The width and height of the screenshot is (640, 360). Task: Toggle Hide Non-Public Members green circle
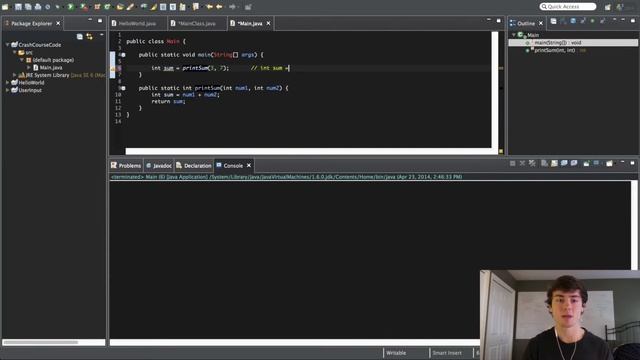pyautogui.click(x=593, y=21)
